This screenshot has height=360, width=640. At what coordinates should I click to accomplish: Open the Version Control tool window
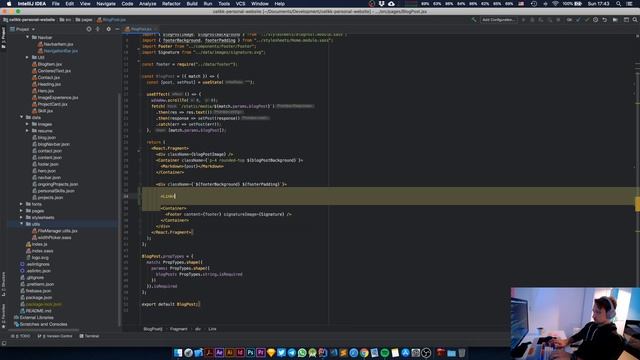(55, 336)
